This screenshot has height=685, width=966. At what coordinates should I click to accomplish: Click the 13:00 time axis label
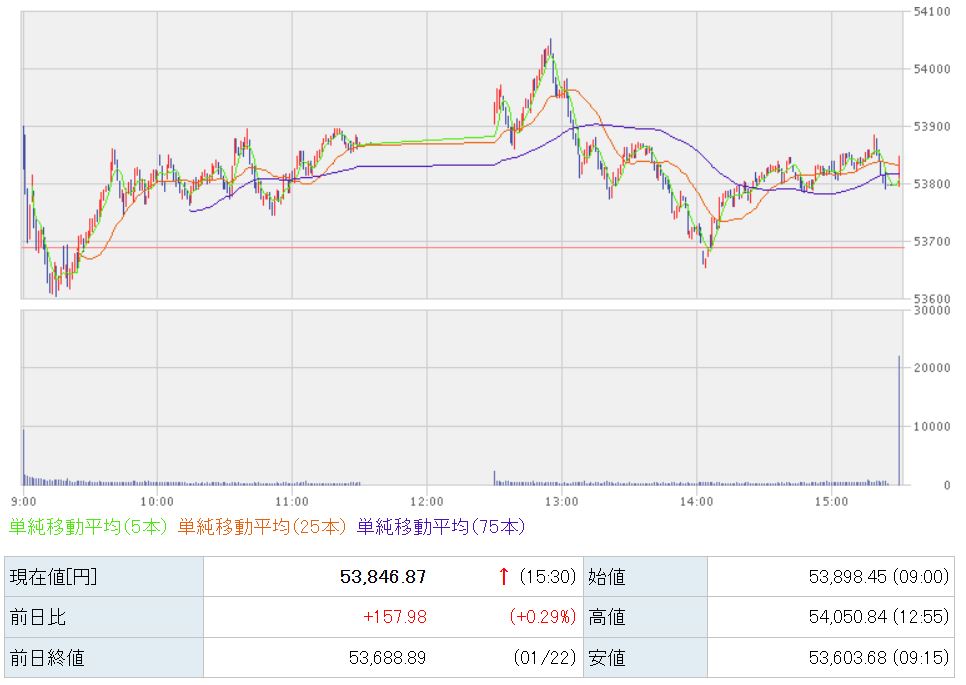tap(562, 500)
